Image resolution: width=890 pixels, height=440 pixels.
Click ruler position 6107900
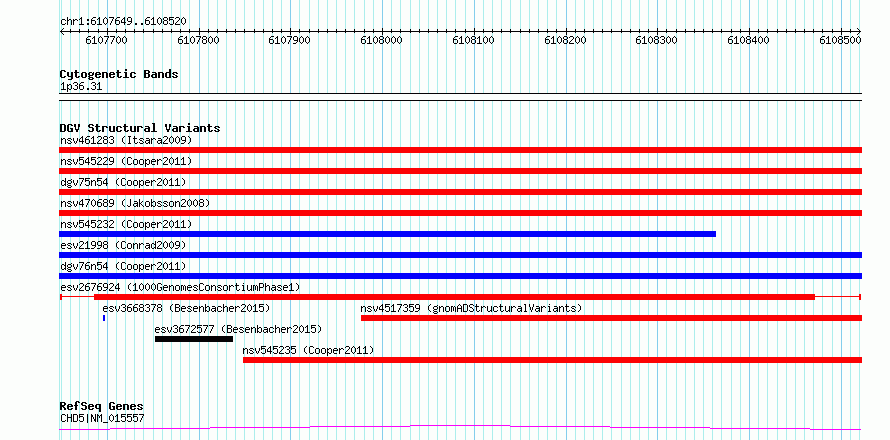[290, 40]
